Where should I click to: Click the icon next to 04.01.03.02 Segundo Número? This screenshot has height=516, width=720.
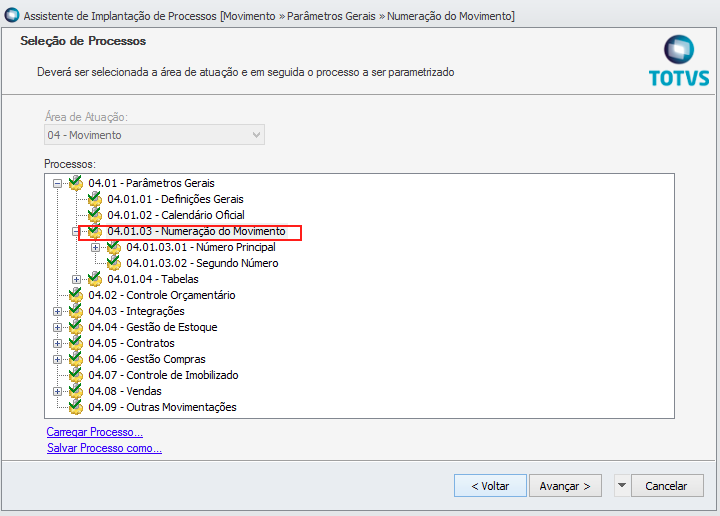click(113, 263)
